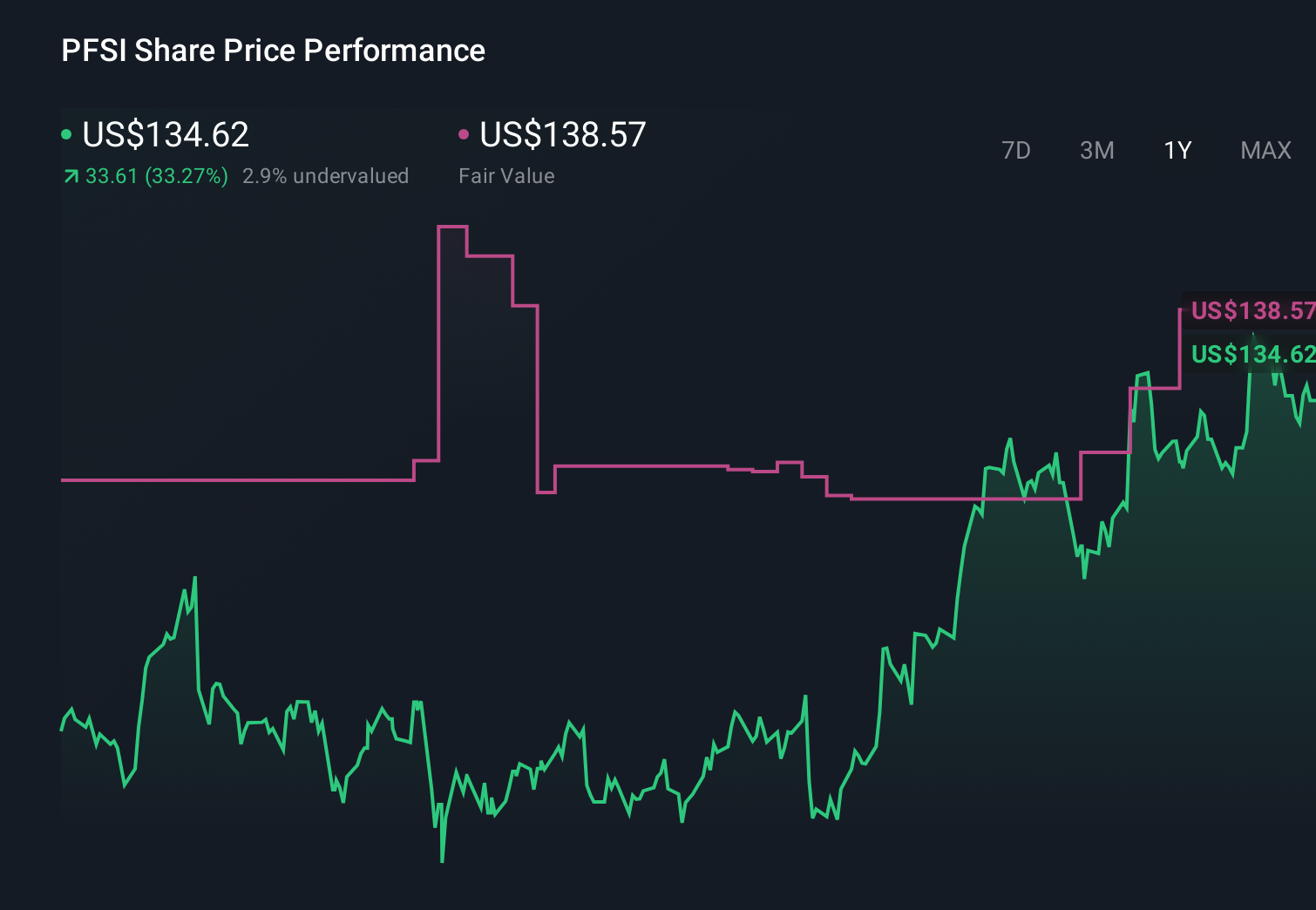
Task: Click the Fair Value label text
Action: pyautogui.click(x=506, y=175)
